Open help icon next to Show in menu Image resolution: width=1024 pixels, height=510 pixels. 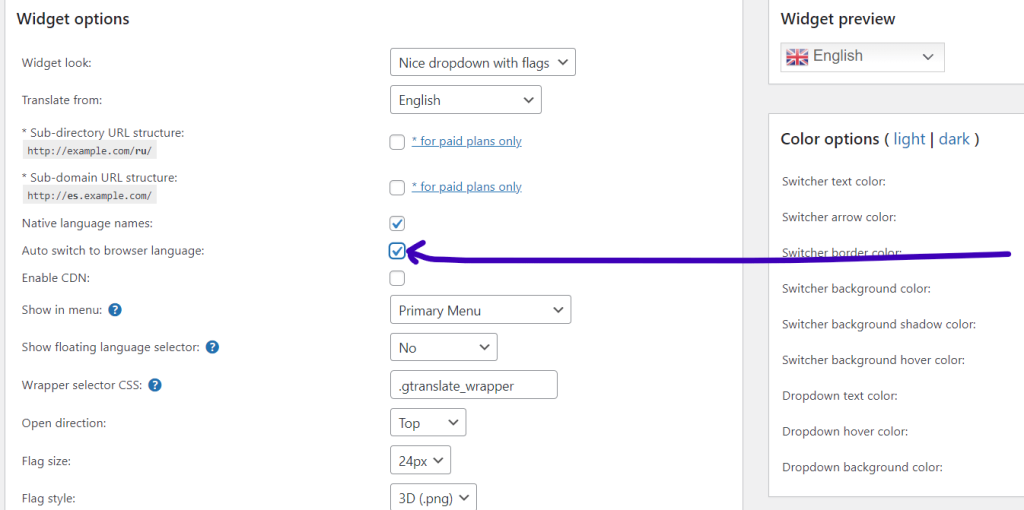115,310
